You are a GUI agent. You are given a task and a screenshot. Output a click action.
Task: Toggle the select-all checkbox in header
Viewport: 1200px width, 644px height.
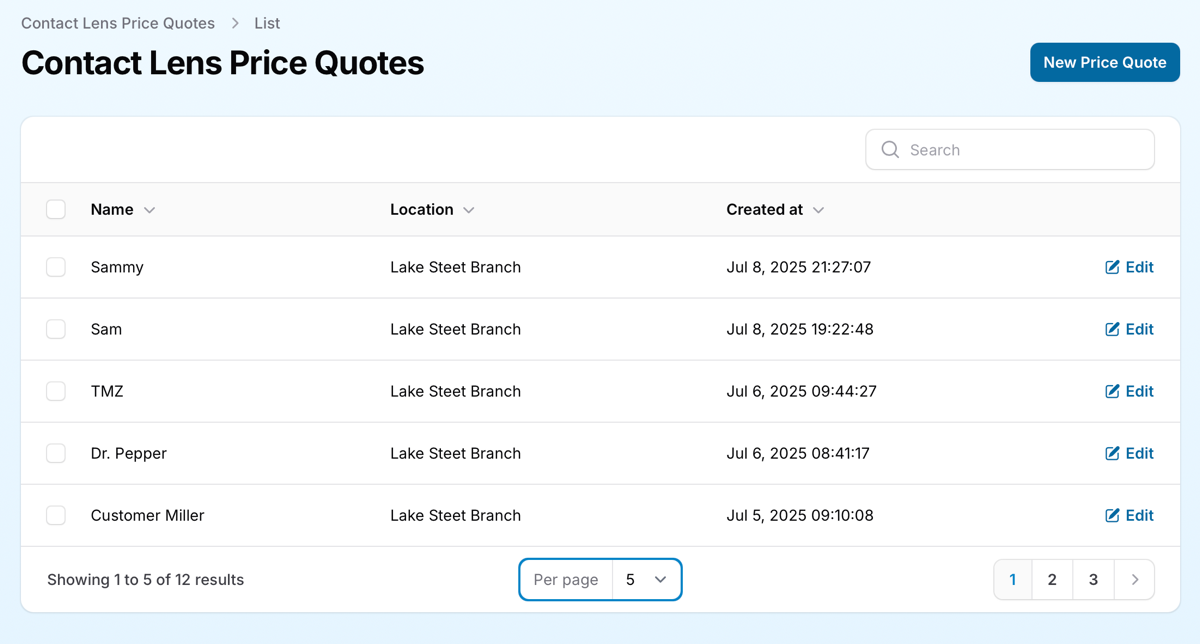56,209
